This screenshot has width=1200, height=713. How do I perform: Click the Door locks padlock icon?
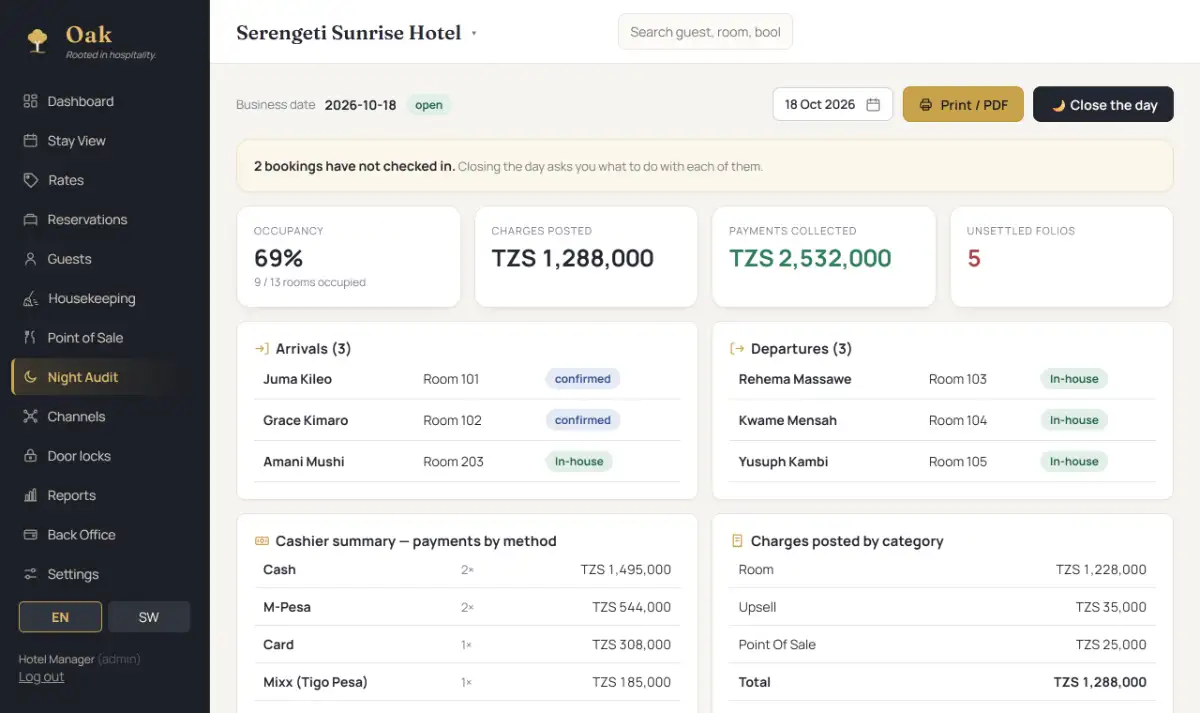tap(30, 456)
